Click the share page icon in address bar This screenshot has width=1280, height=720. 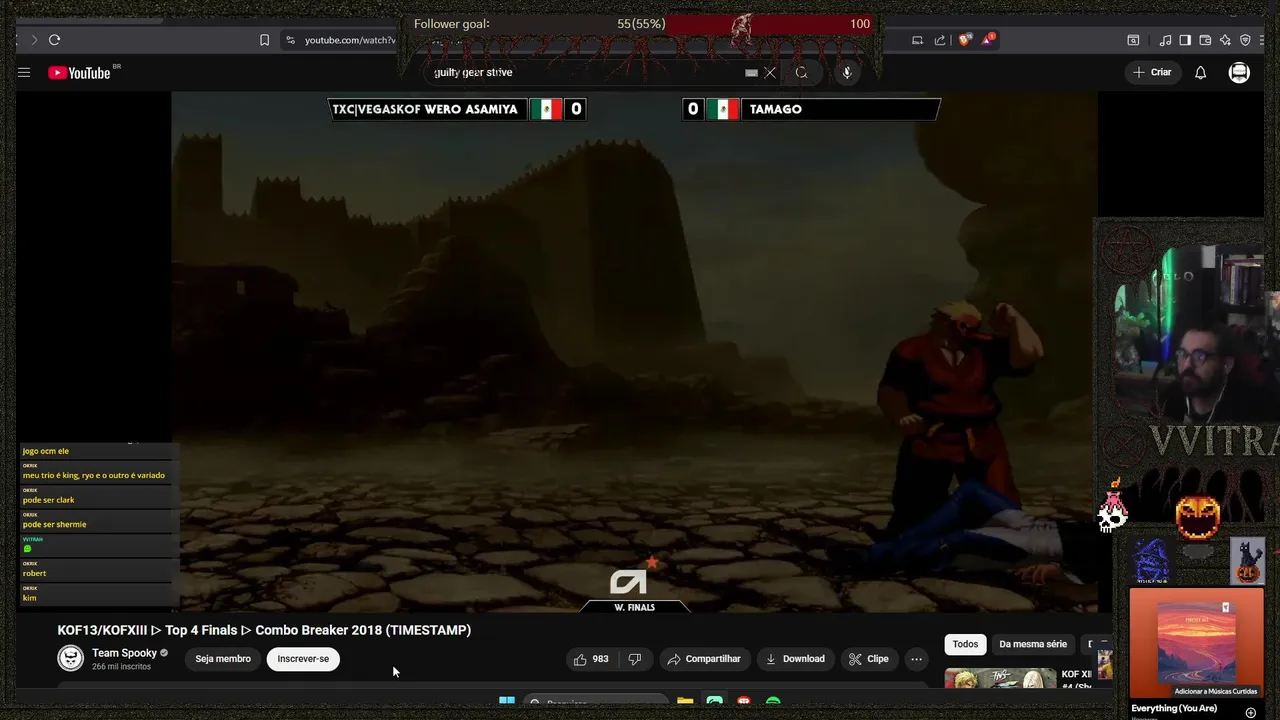pos(940,40)
